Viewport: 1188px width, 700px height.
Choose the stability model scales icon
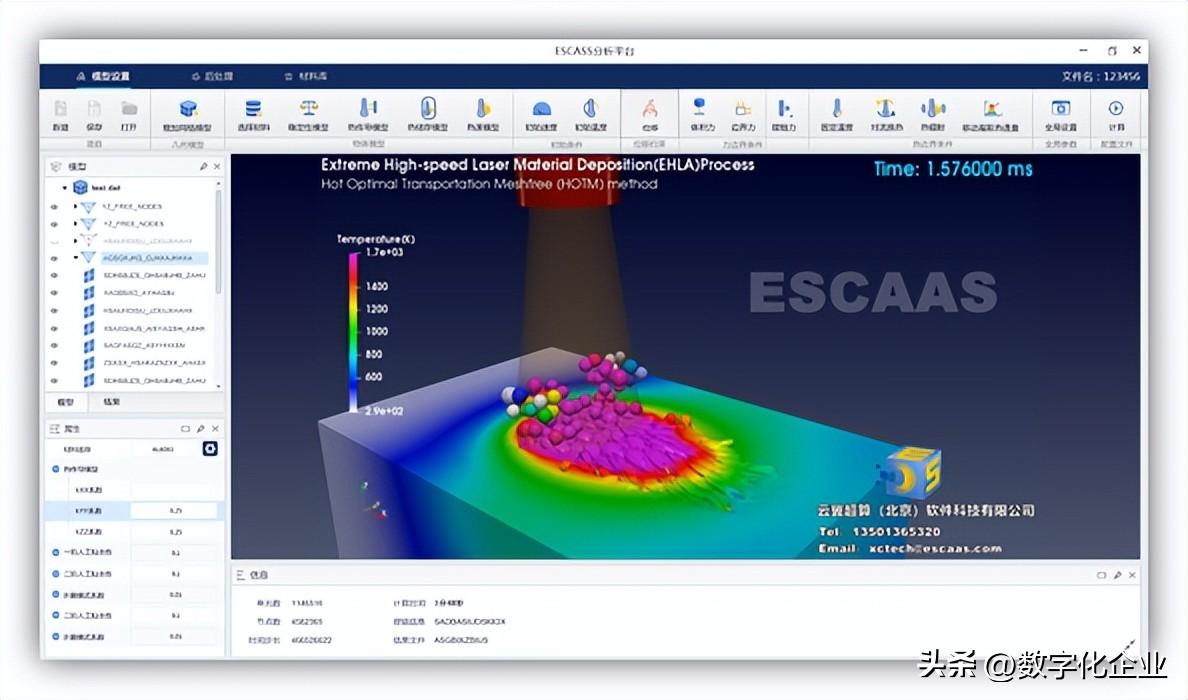click(x=308, y=109)
